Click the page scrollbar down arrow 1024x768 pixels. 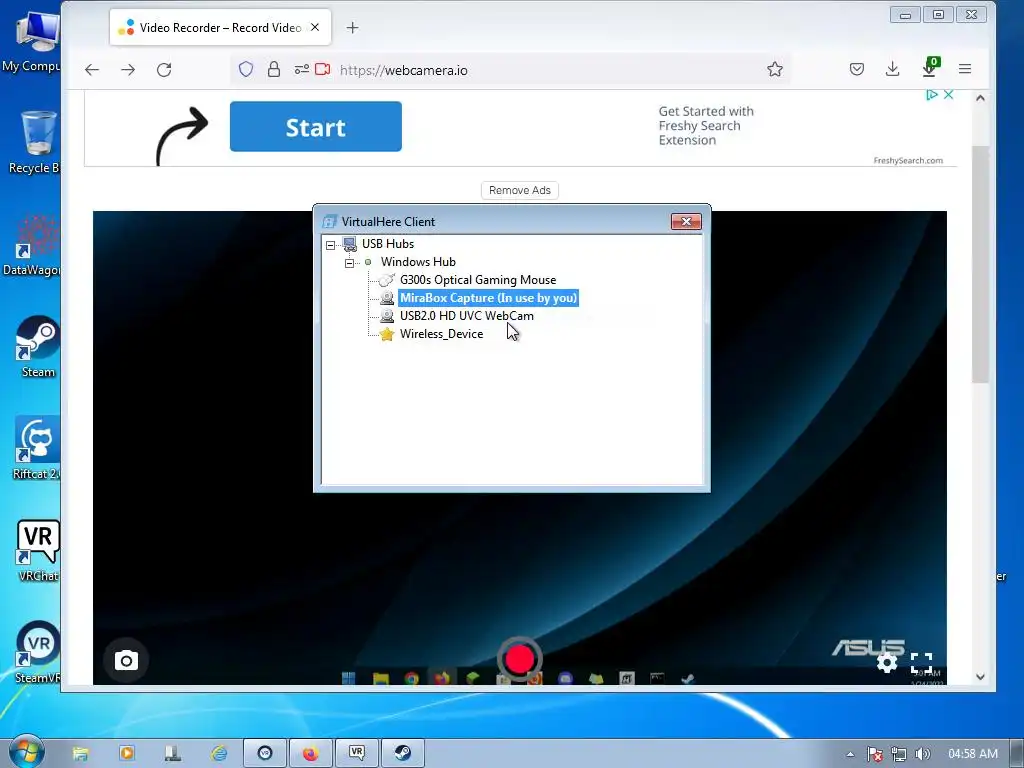(980, 677)
